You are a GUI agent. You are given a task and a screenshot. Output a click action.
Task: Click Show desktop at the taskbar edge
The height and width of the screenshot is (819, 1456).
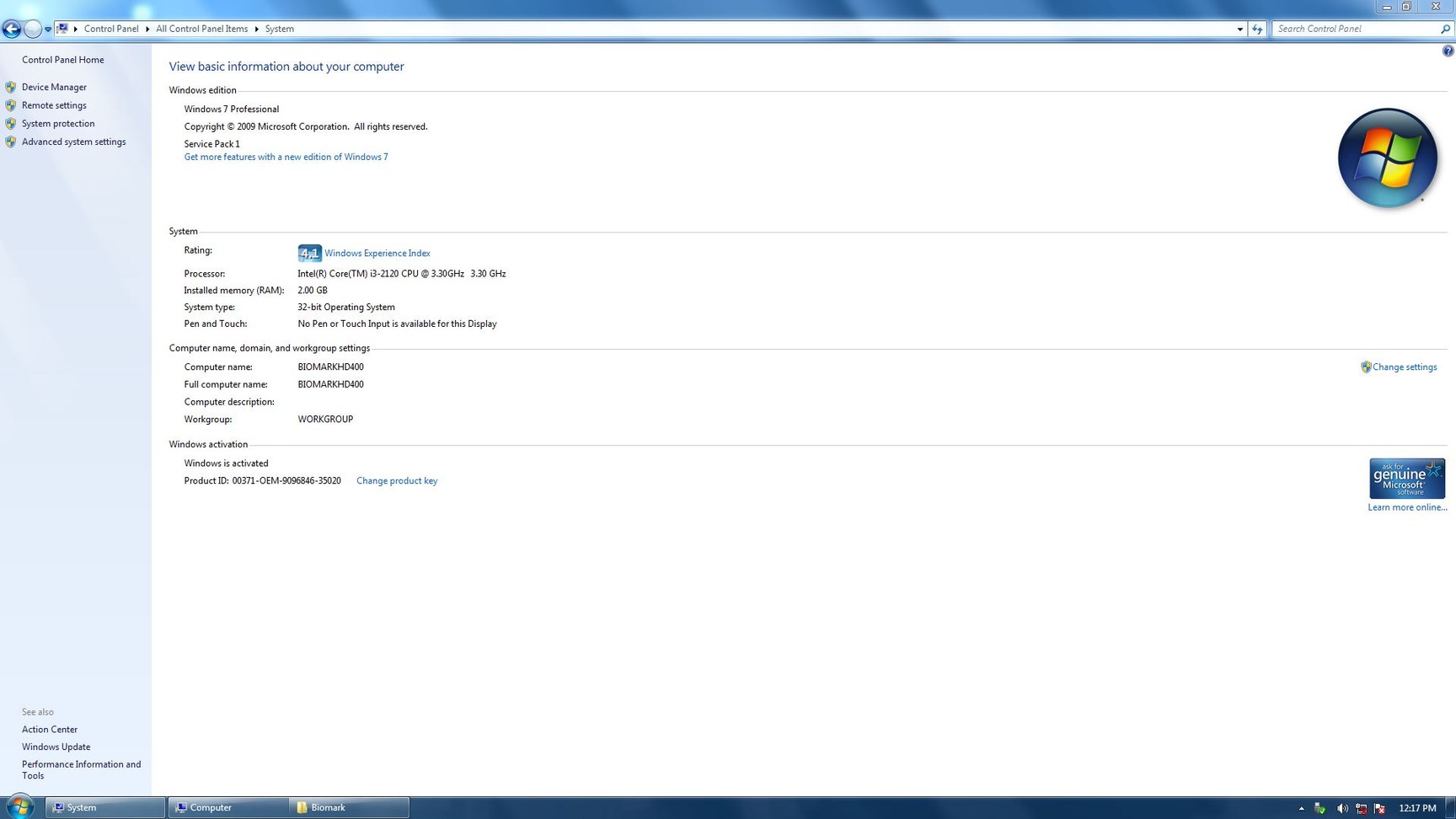(1450, 807)
